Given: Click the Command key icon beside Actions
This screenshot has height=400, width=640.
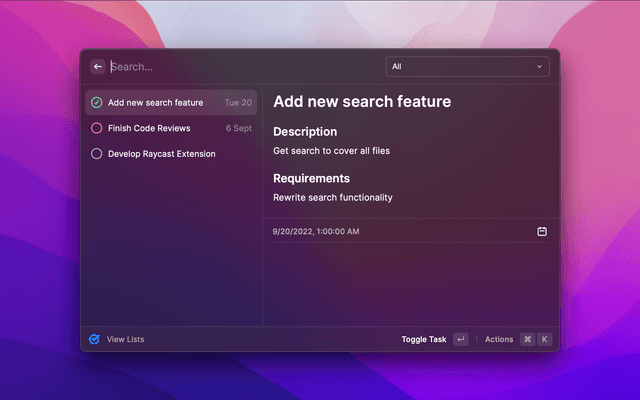Looking at the screenshot, I should [527, 339].
